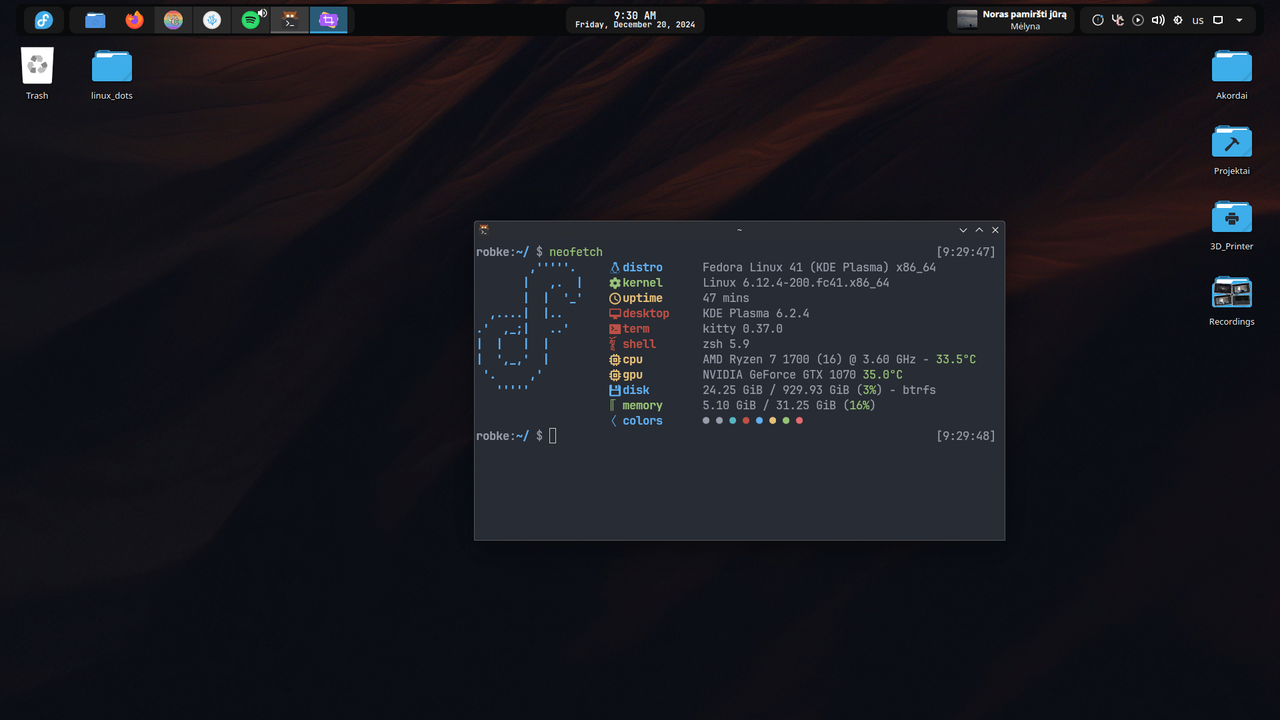
Task: Open the circular notifications tray icon
Action: tap(1098, 20)
